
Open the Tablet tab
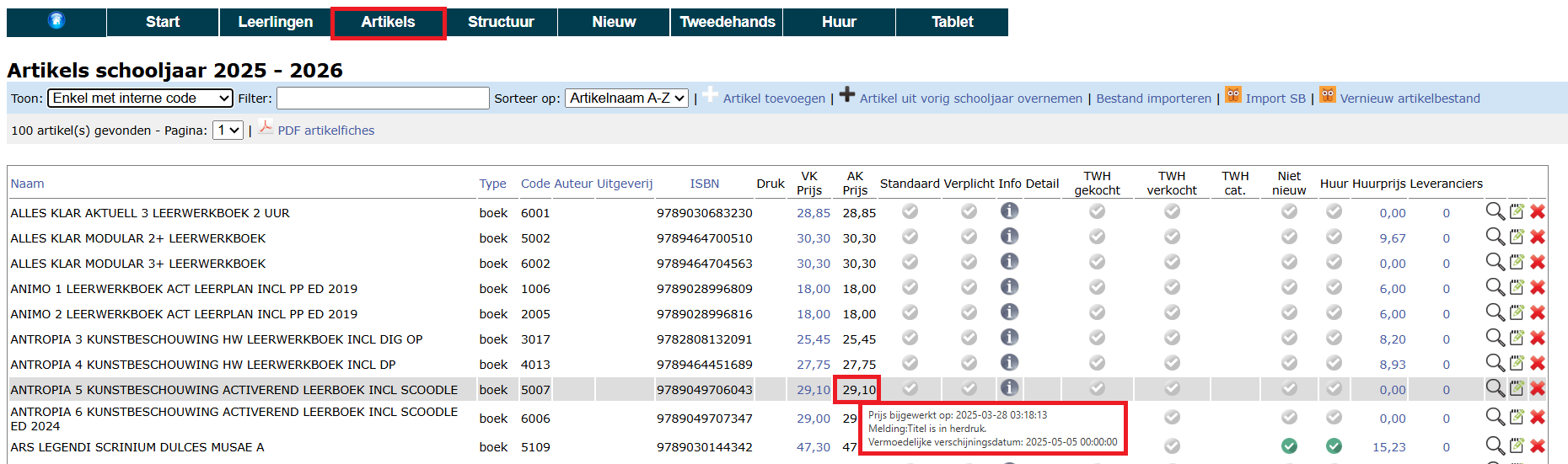click(x=953, y=22)
